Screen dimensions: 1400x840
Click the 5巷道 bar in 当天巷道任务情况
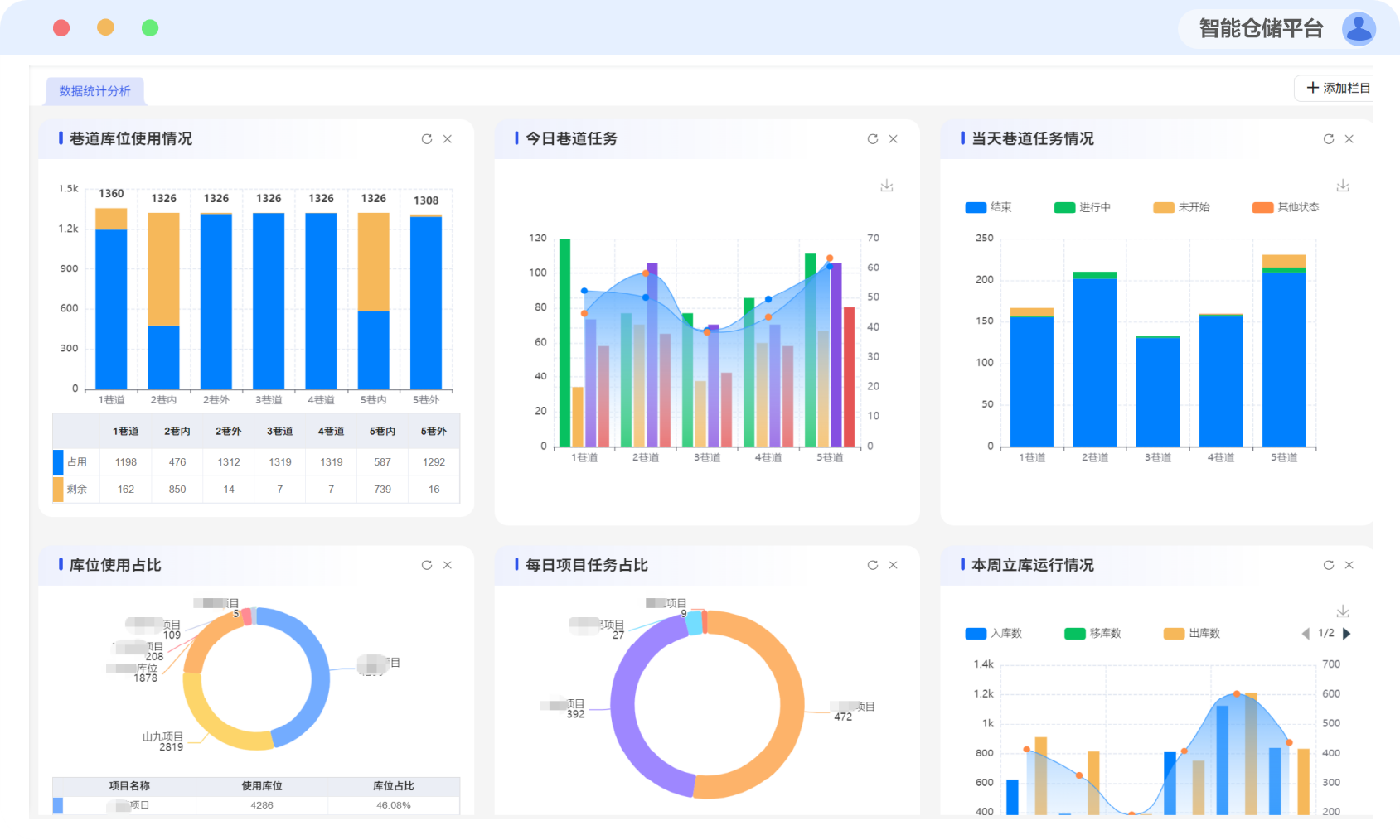1283,356
